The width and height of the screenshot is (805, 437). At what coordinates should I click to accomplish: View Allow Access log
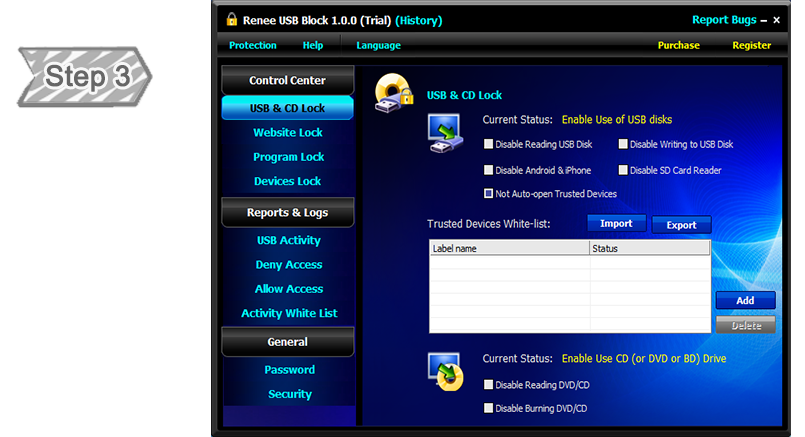click(289, 289)
